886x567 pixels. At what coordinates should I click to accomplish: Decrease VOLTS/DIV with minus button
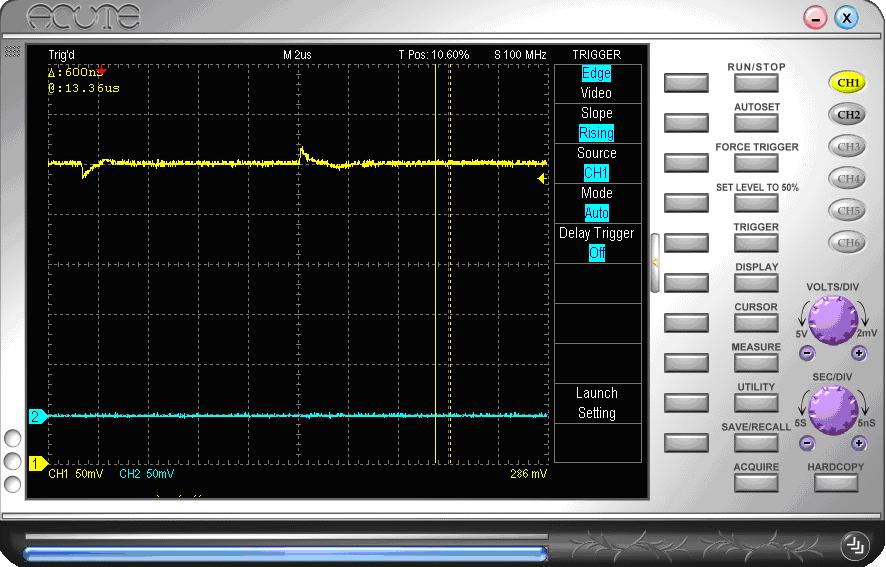(x=807, y=354)
